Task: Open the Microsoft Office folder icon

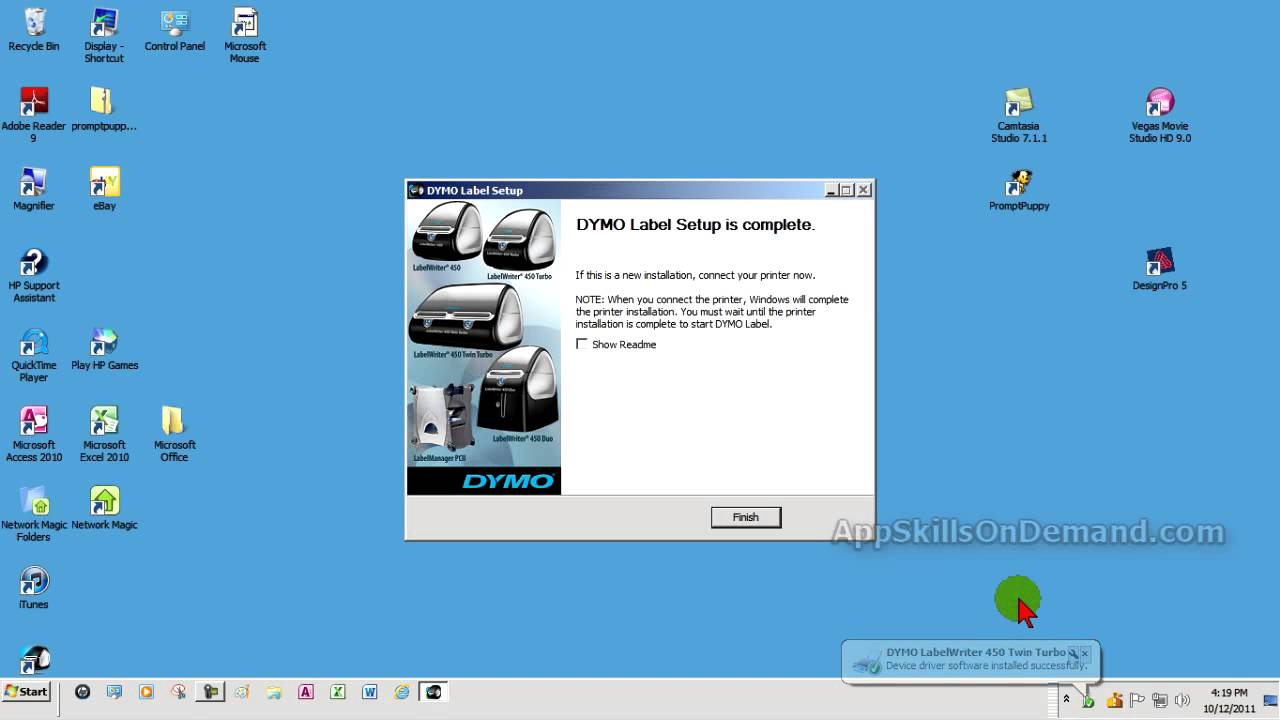Action: (x=174, y=434)
